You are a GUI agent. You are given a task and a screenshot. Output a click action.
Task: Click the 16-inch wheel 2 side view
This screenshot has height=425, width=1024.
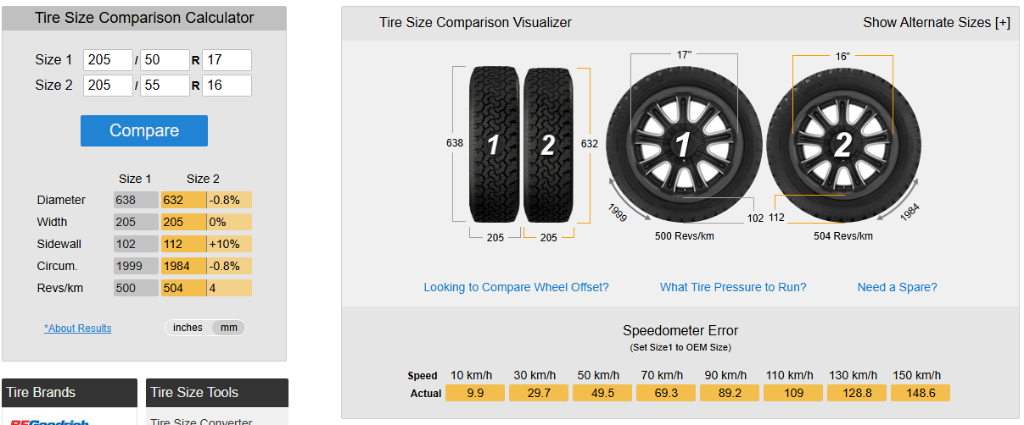pyautogui.click(x=841, y=145)
